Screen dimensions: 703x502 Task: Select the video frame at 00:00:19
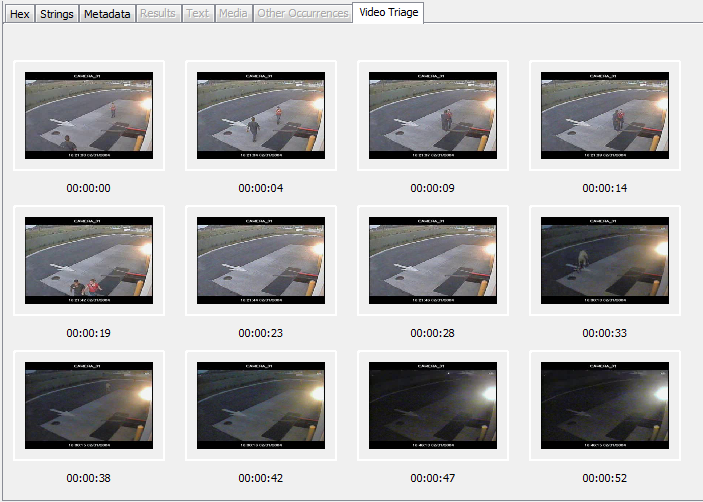click(x=89, y=260)
